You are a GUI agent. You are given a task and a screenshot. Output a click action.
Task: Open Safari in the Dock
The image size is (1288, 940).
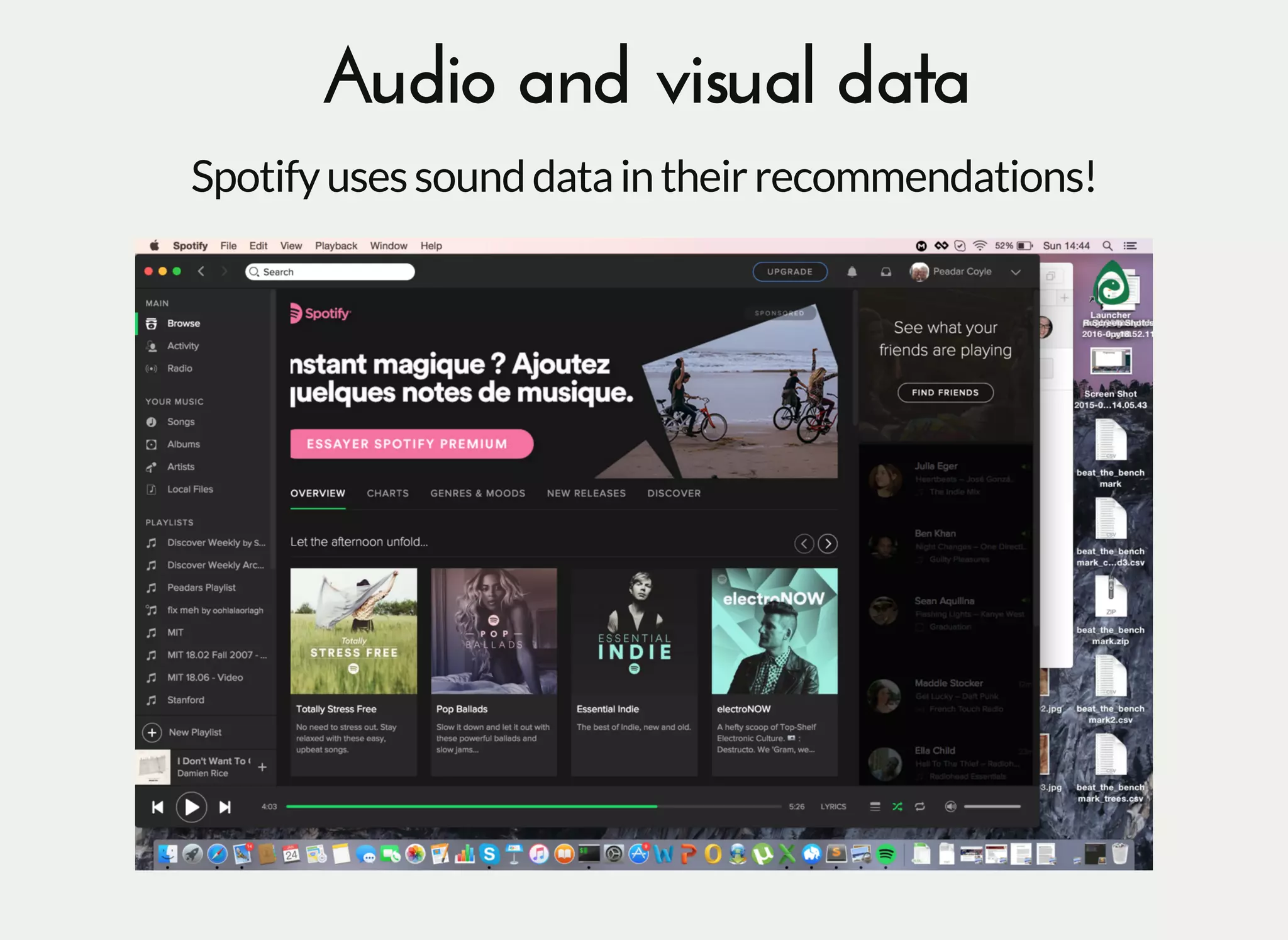click(217, 854)
